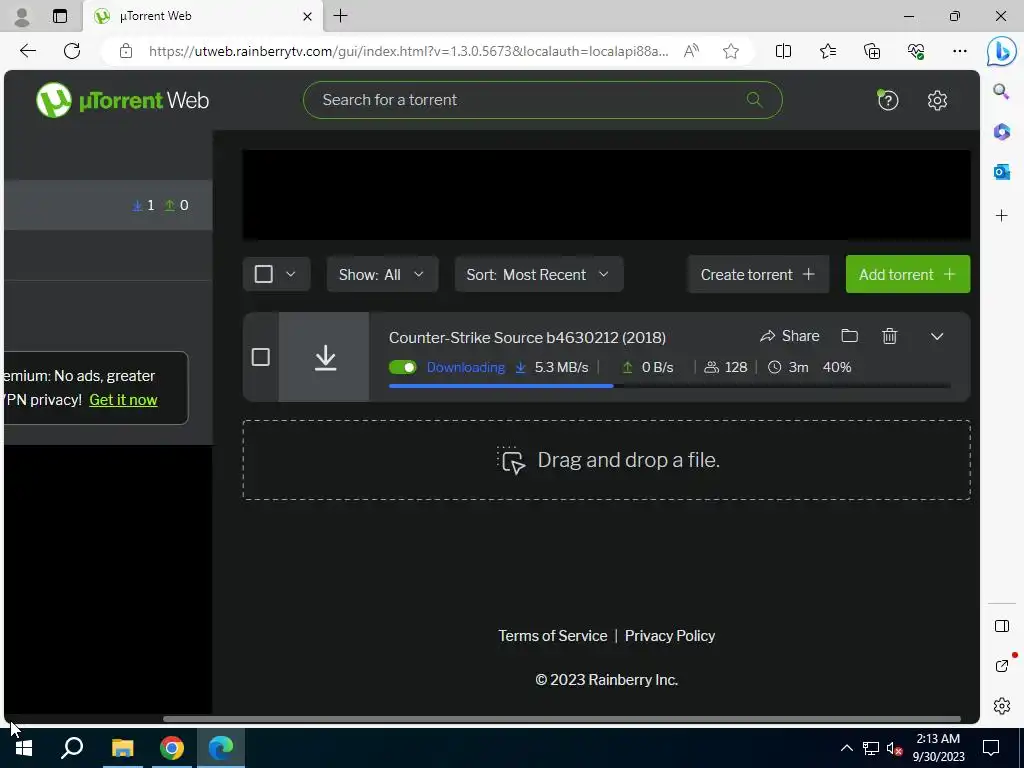Click the Get it now premium link
This screenshot has height=768, width=1024.
click(123, 400)
